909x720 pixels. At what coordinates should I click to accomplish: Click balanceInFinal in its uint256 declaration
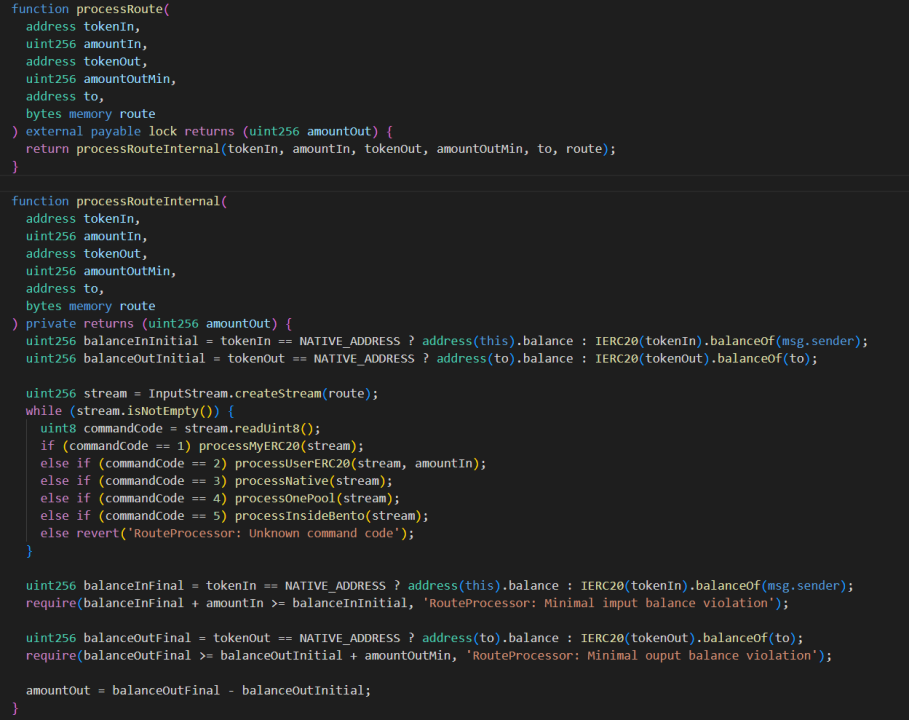[133, 586]
